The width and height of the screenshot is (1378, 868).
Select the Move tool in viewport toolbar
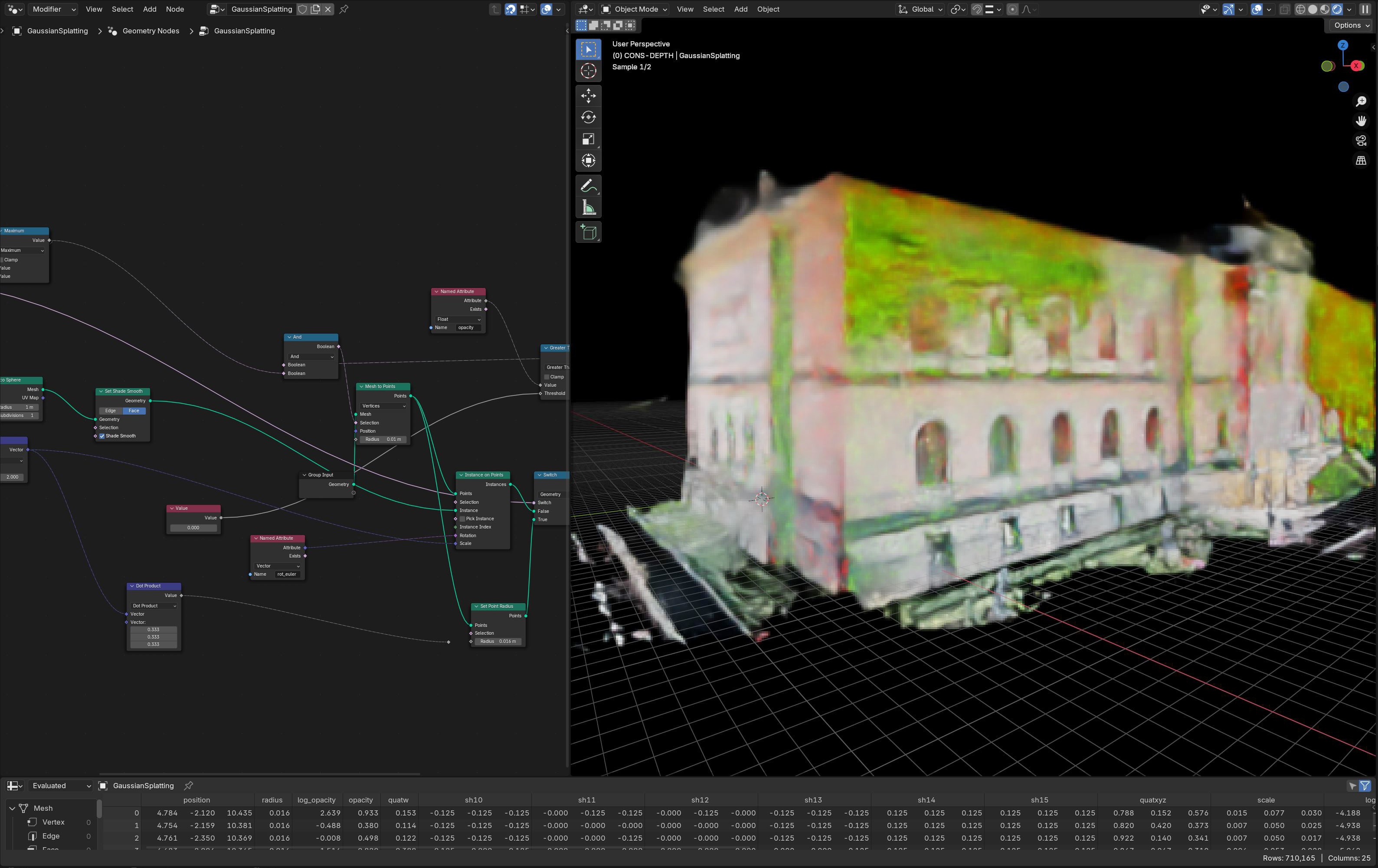(588, 95)
